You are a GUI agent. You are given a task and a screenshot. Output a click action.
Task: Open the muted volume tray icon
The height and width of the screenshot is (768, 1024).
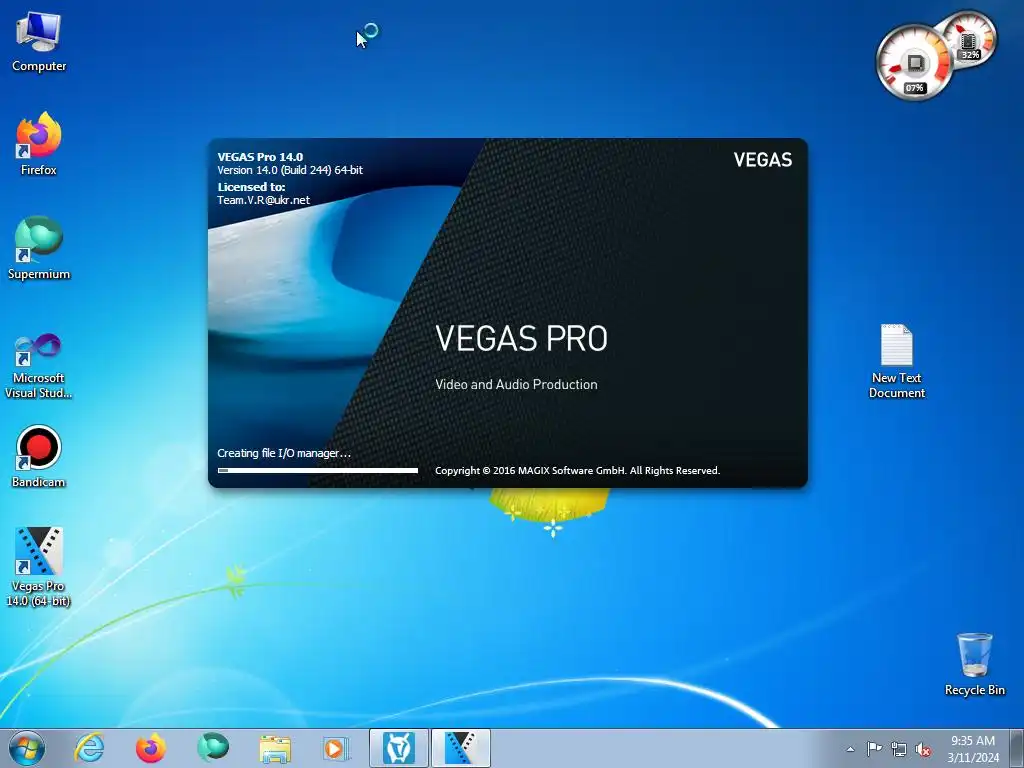coord(923,749)
